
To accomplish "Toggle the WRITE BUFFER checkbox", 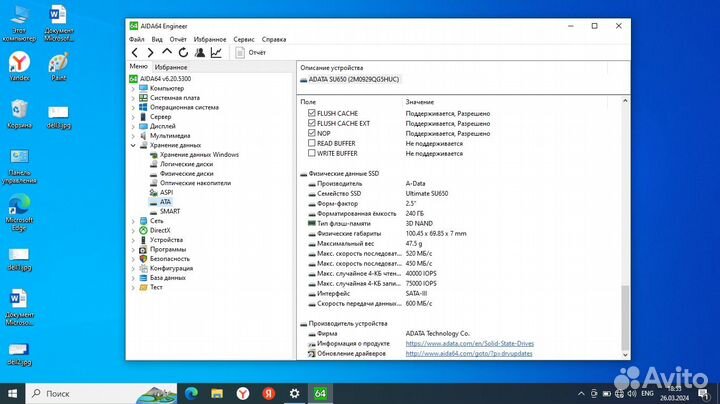I will click(x=312, y=153).
